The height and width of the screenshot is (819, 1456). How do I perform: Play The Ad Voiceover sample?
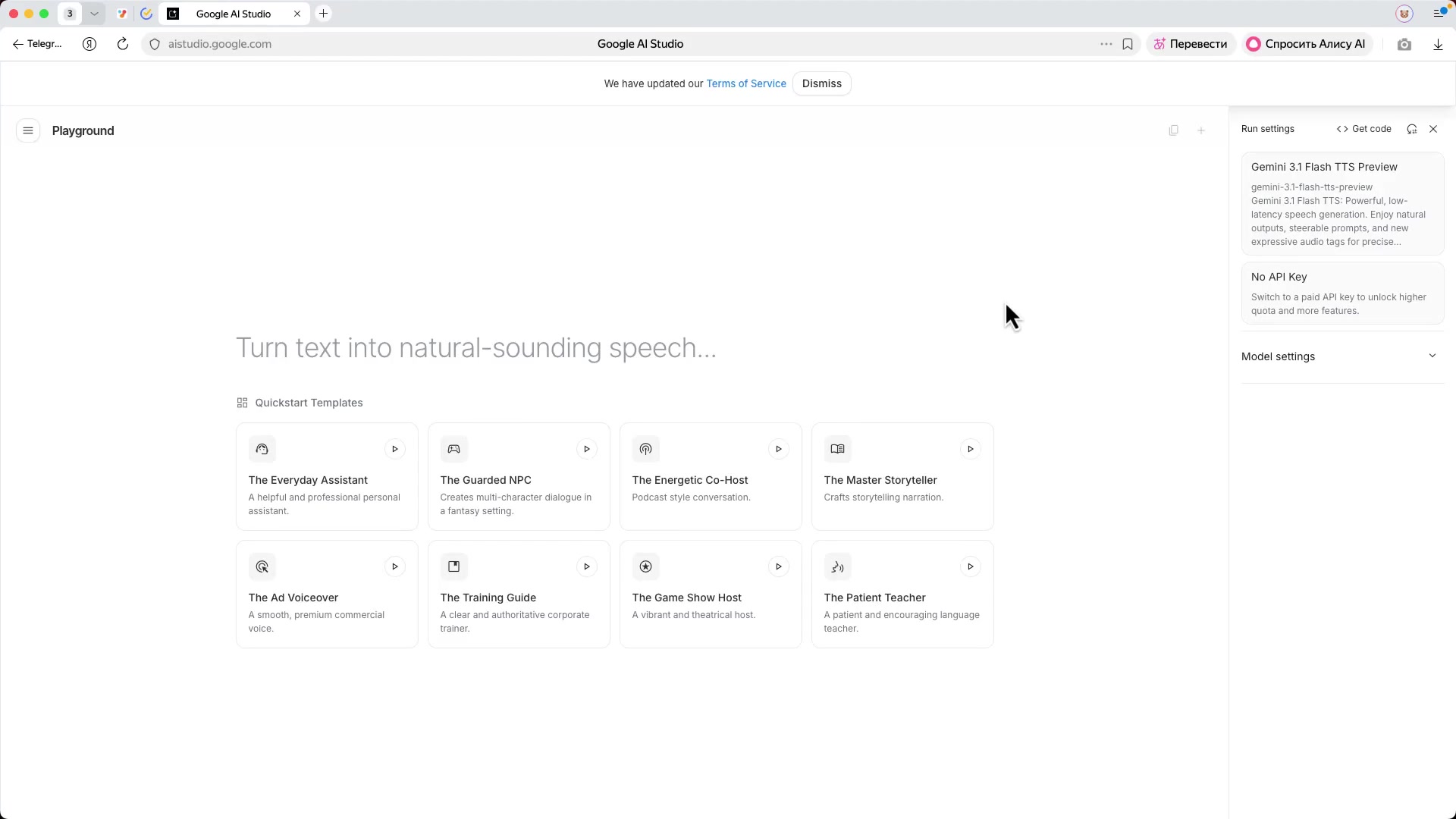click(x=395, y=566)
